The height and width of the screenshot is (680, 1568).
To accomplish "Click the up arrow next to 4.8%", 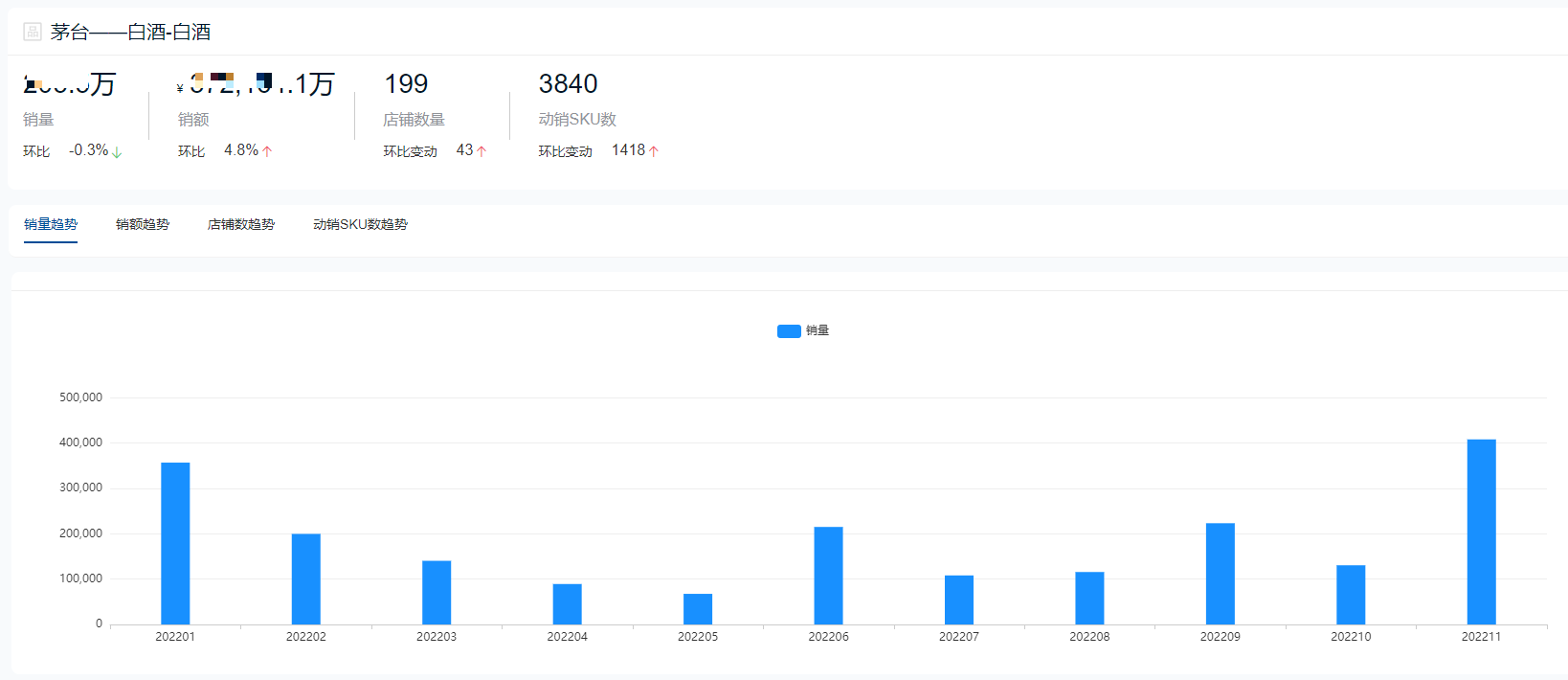I will pyautogui.click(x=267, y=151).
